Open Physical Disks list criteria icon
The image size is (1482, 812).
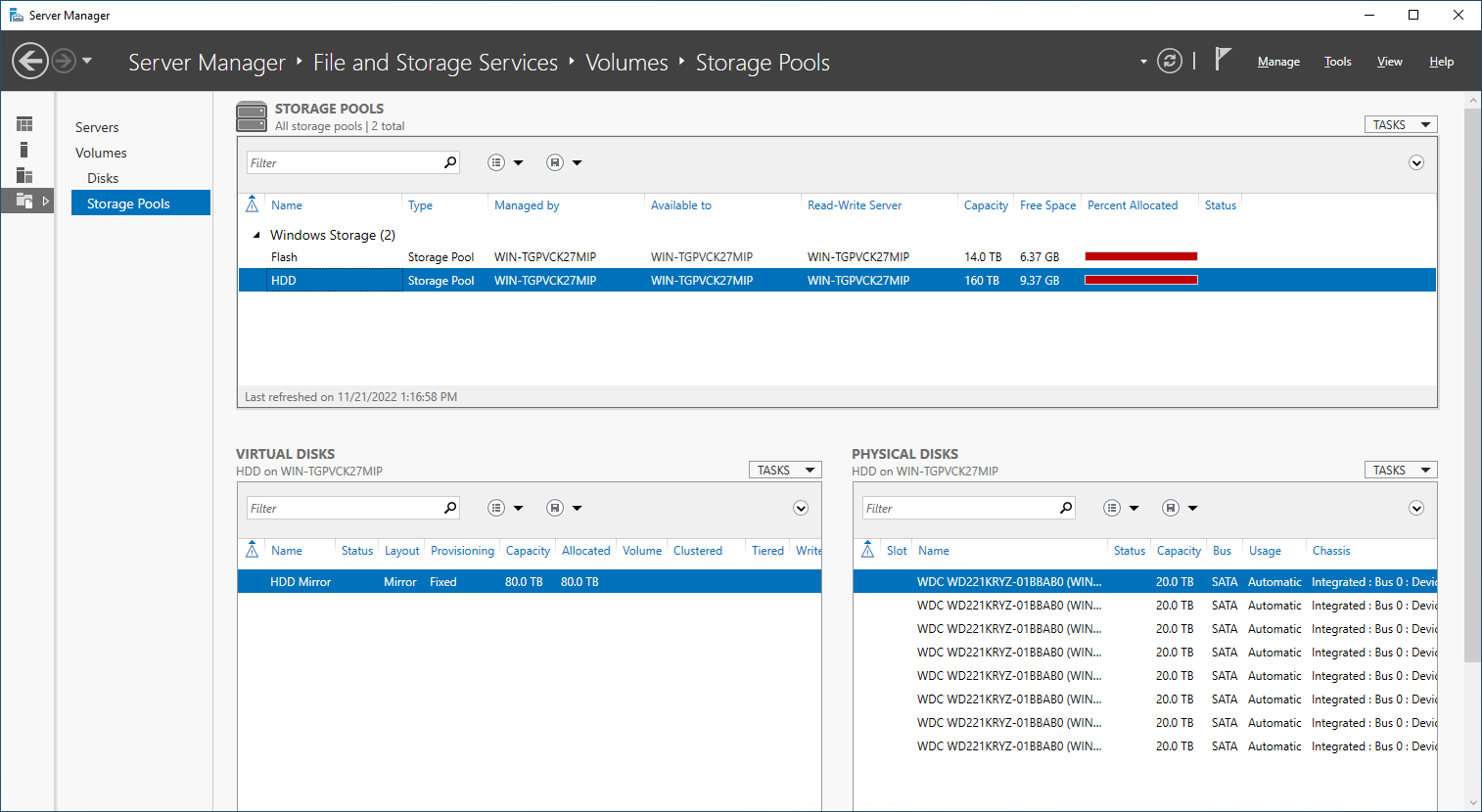click(1112, 508)
